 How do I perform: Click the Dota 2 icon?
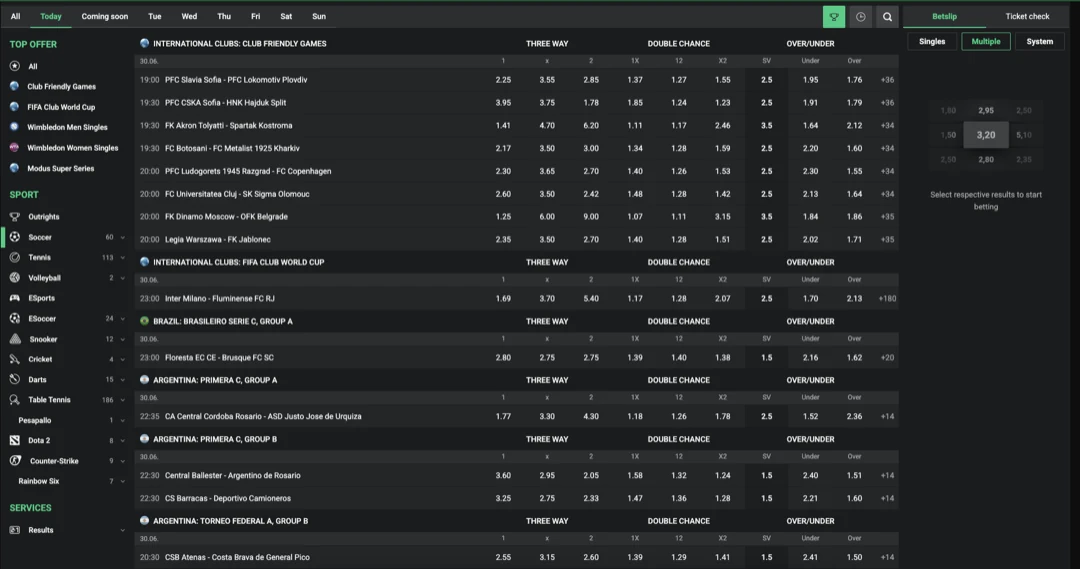14,440
